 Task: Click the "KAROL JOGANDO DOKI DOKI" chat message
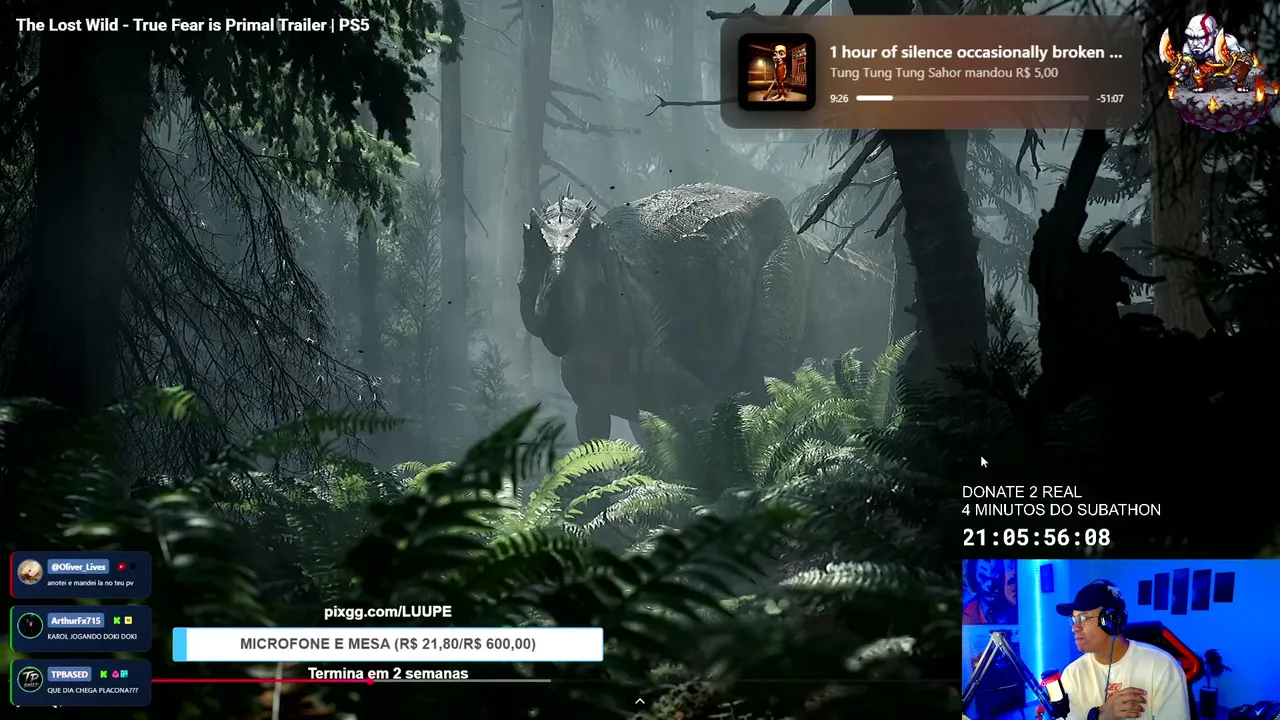pyautogui.click(x=92, y=637)
